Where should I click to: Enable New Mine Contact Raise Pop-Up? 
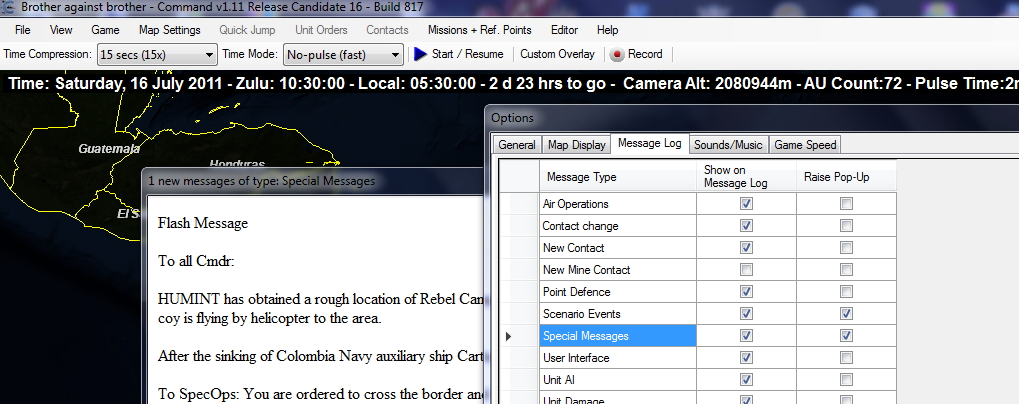coord(846,270)
